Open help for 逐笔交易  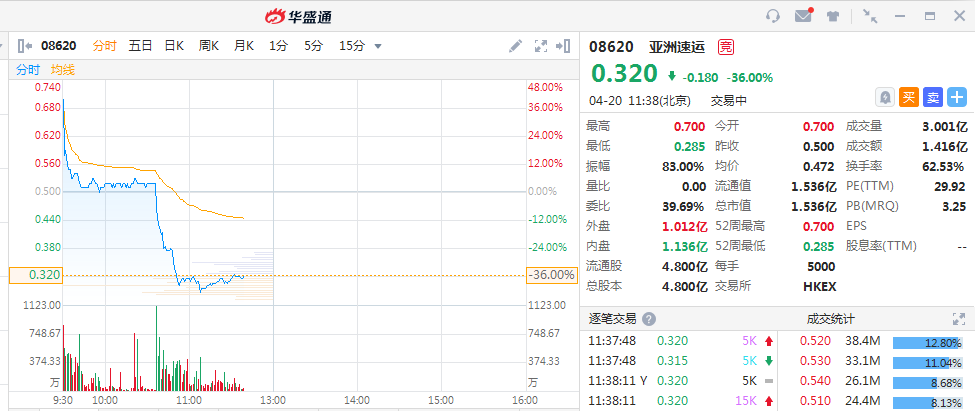click(x=649, y=319)
